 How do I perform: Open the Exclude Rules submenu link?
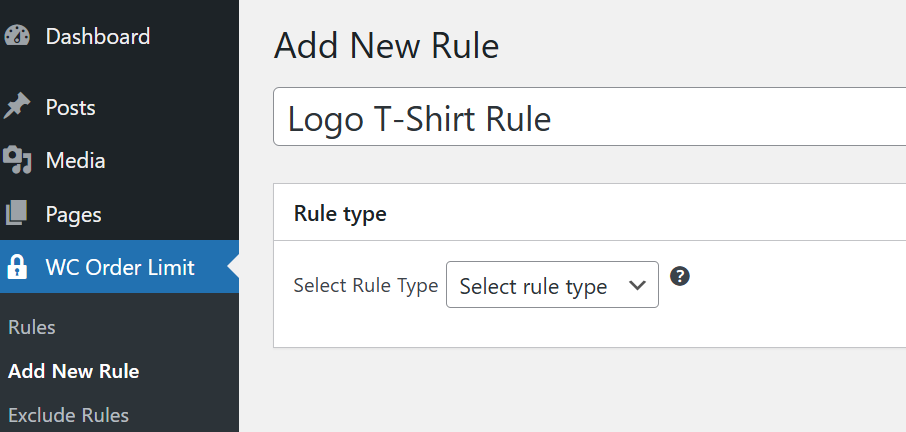tap(68, 415)
